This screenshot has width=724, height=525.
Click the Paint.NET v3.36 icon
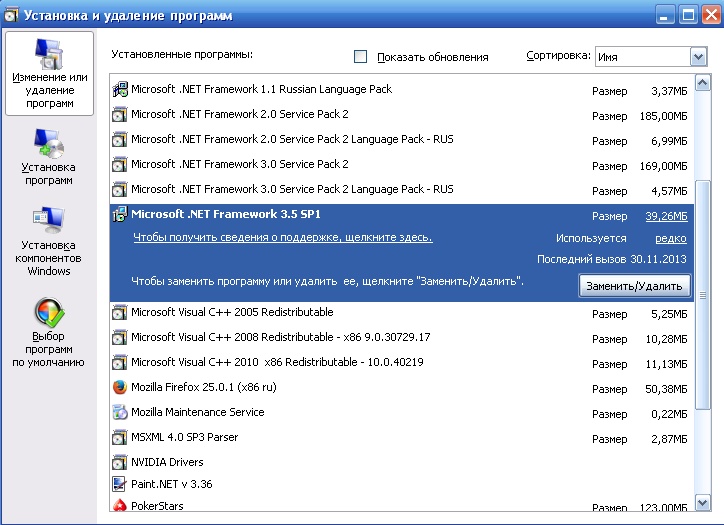pos(120,484)
